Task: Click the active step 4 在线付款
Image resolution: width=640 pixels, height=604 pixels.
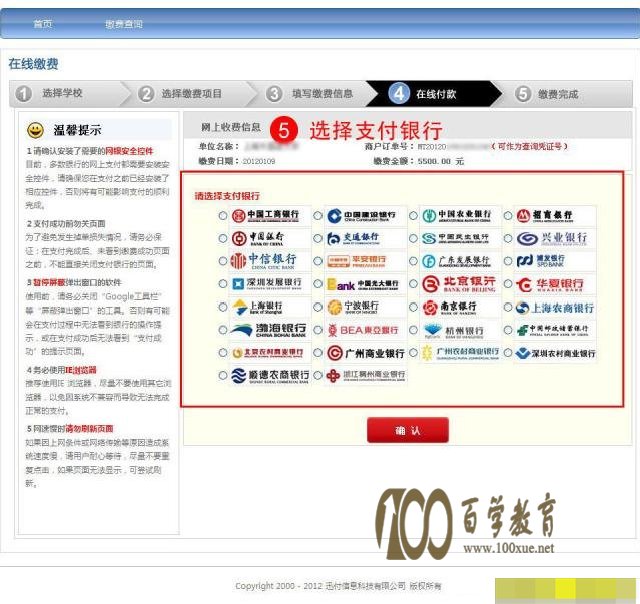Action: (433, 93)
